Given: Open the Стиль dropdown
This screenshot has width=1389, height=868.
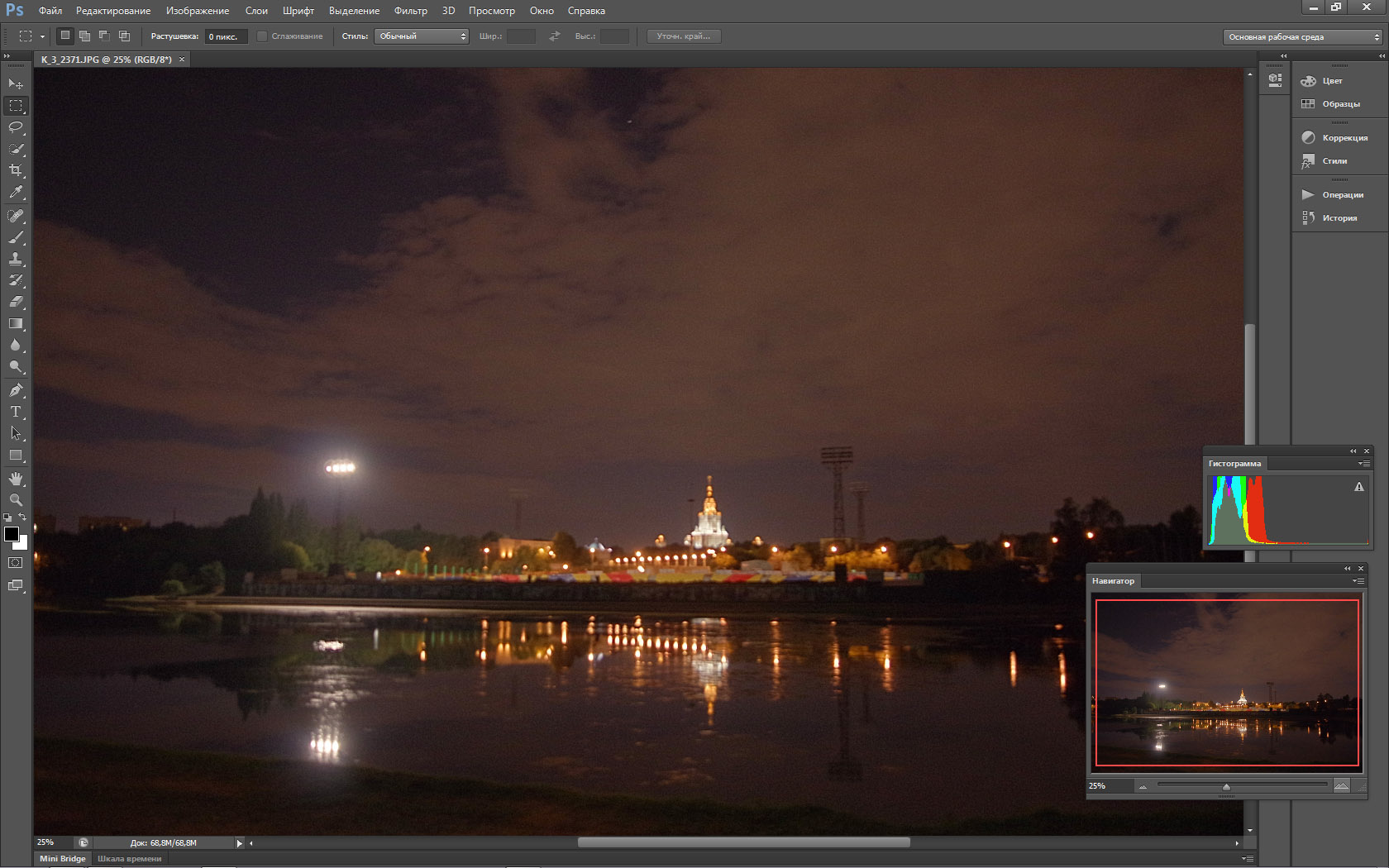Looking at the screenshot, I should click(x=422, y=36).
